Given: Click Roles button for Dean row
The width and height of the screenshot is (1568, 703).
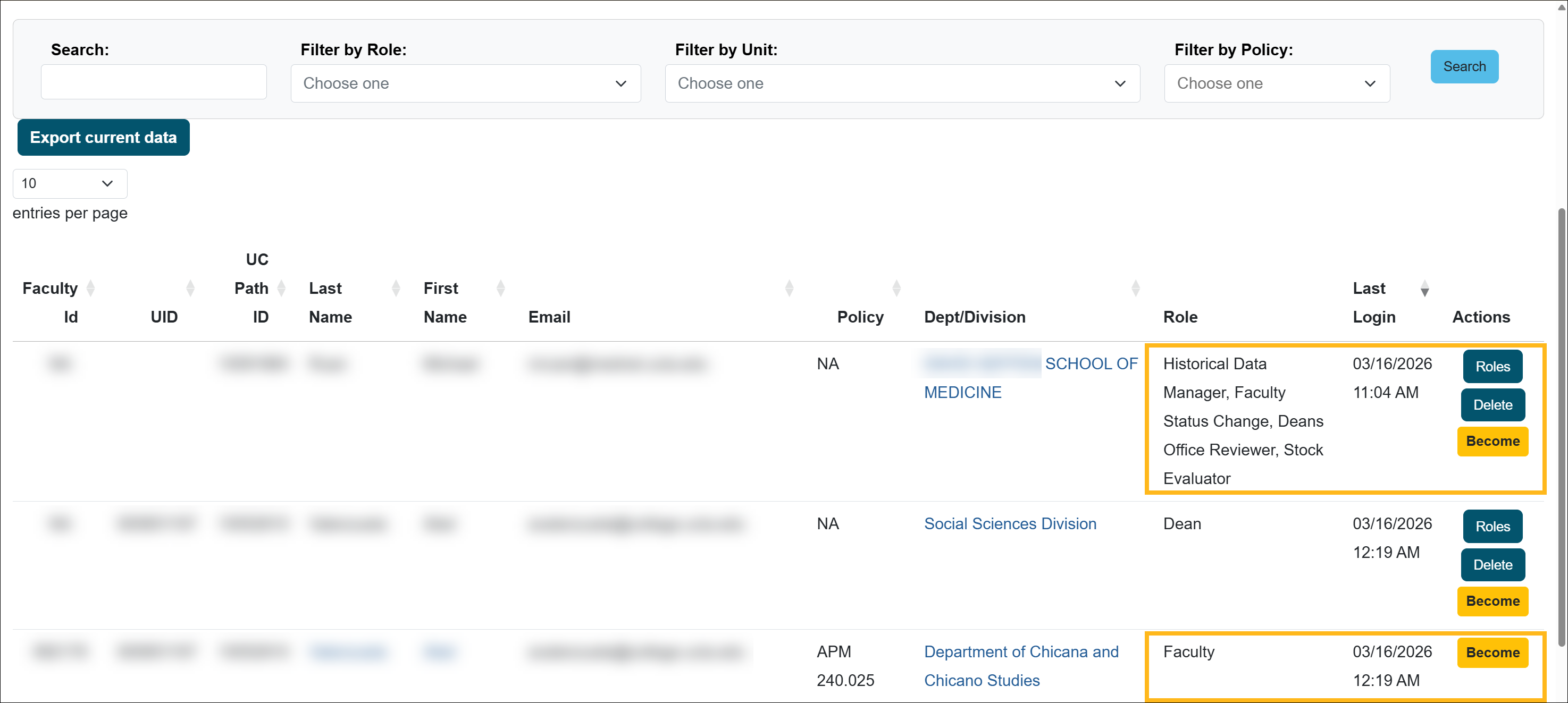Looking at the screenshot, I should [x=1492, y=527].
